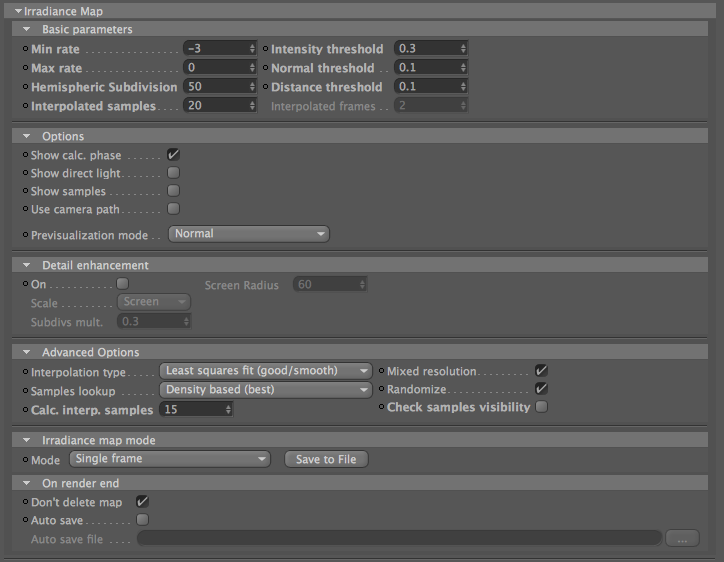724x562 pixels.
Task: Click the Hemispheric Subdivision stepper arrows
Action: (x=252, y=86)
